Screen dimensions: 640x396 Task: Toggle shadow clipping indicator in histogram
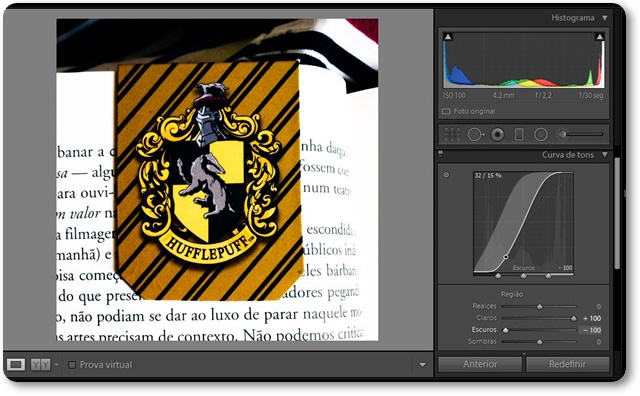448,37
